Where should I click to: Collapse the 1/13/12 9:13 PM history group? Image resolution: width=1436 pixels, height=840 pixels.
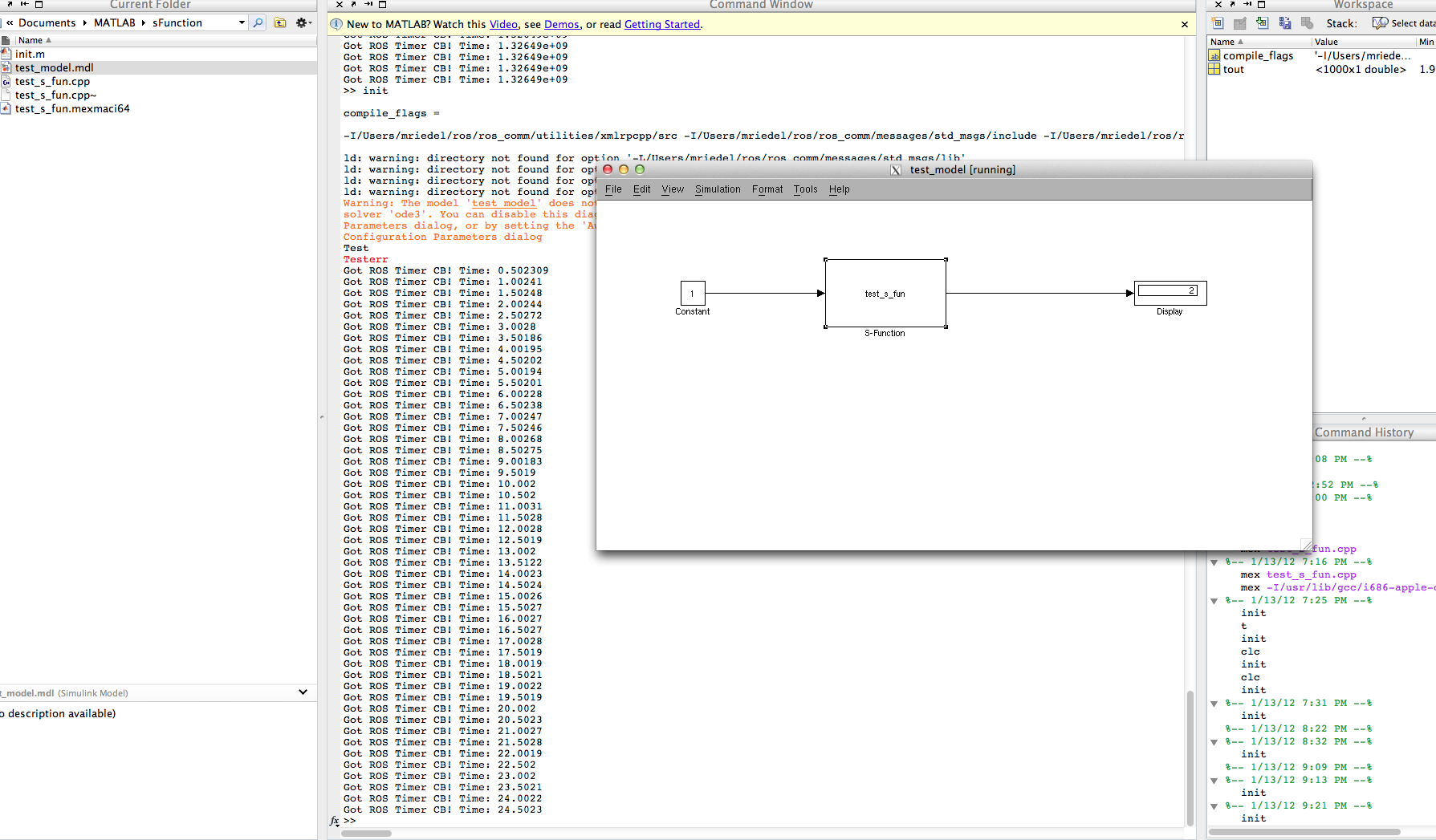pyautogui.click(x=1214, y=780)
